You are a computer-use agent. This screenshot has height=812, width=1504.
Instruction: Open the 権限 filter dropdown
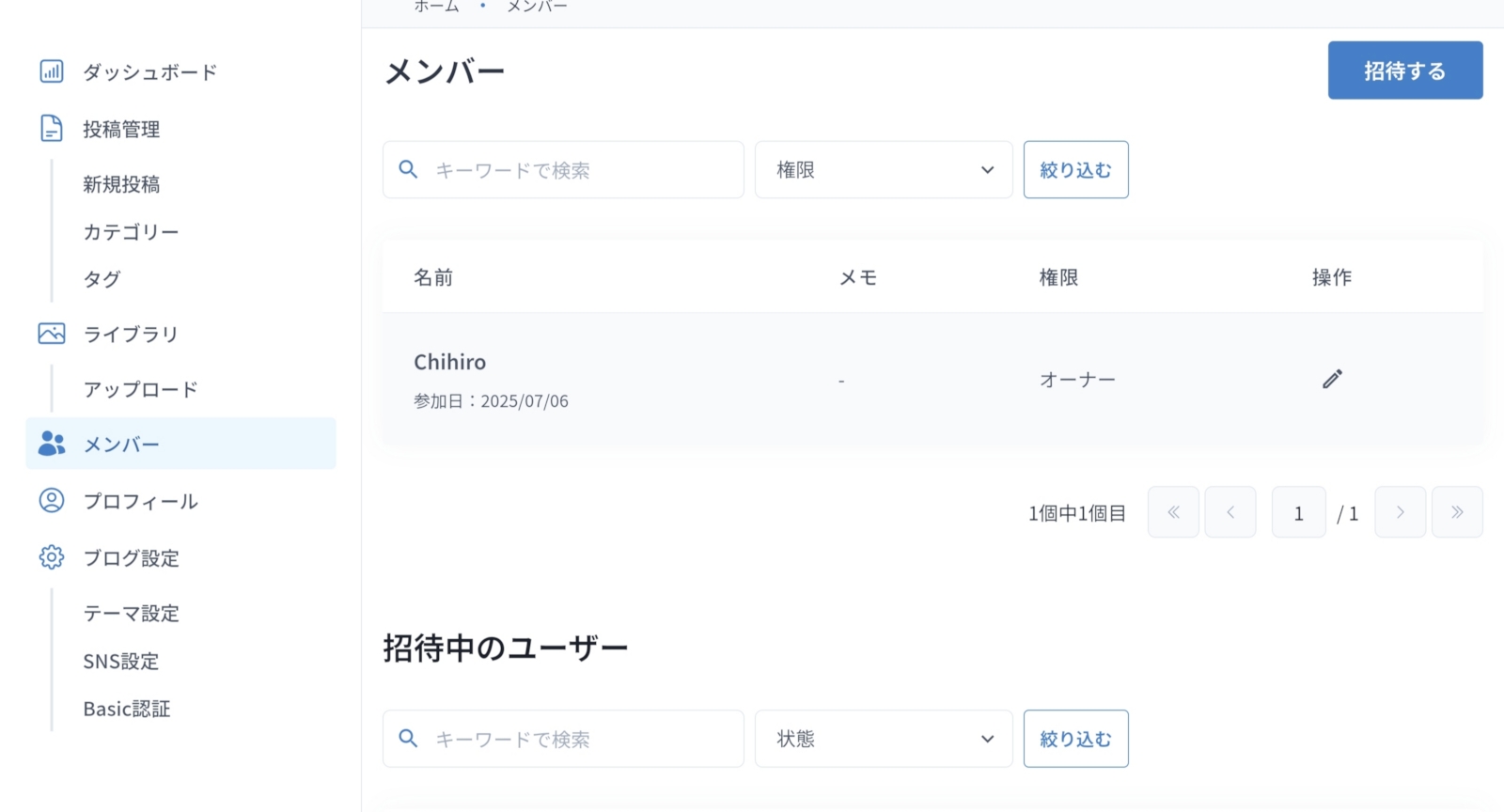click(884, 170)
